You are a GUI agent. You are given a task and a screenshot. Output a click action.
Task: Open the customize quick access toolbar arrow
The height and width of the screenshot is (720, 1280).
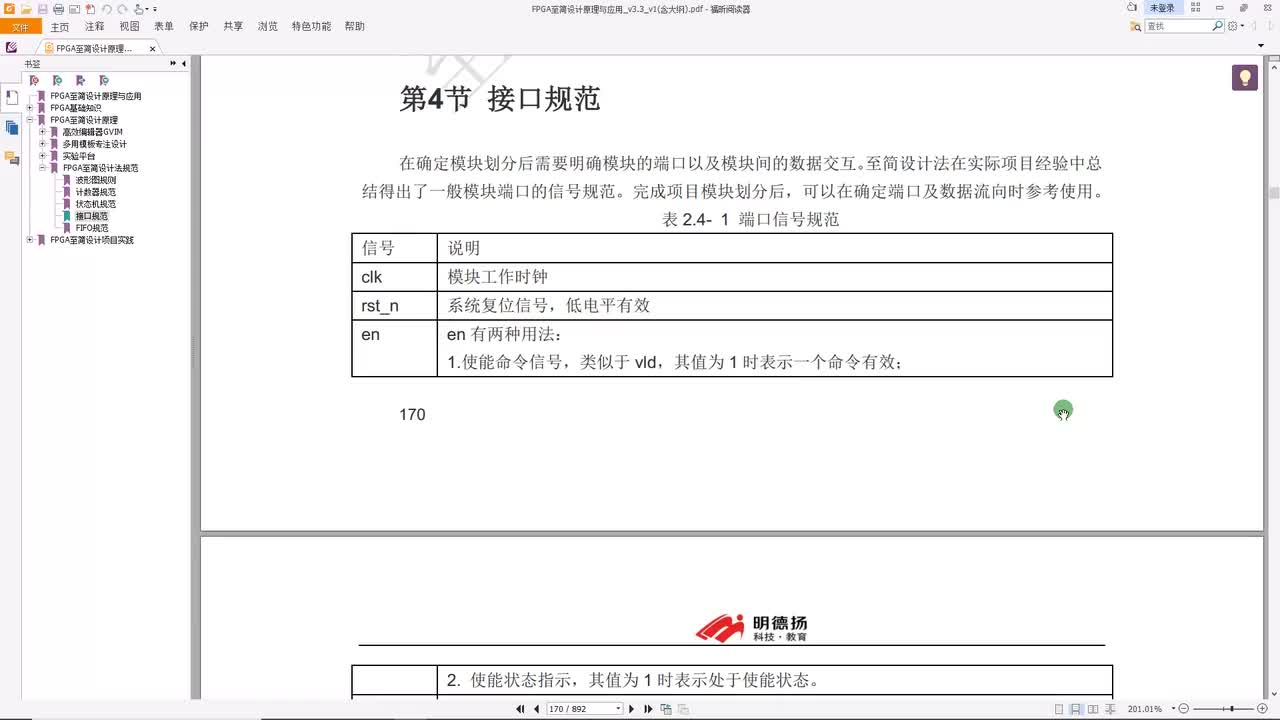(155, 9)
